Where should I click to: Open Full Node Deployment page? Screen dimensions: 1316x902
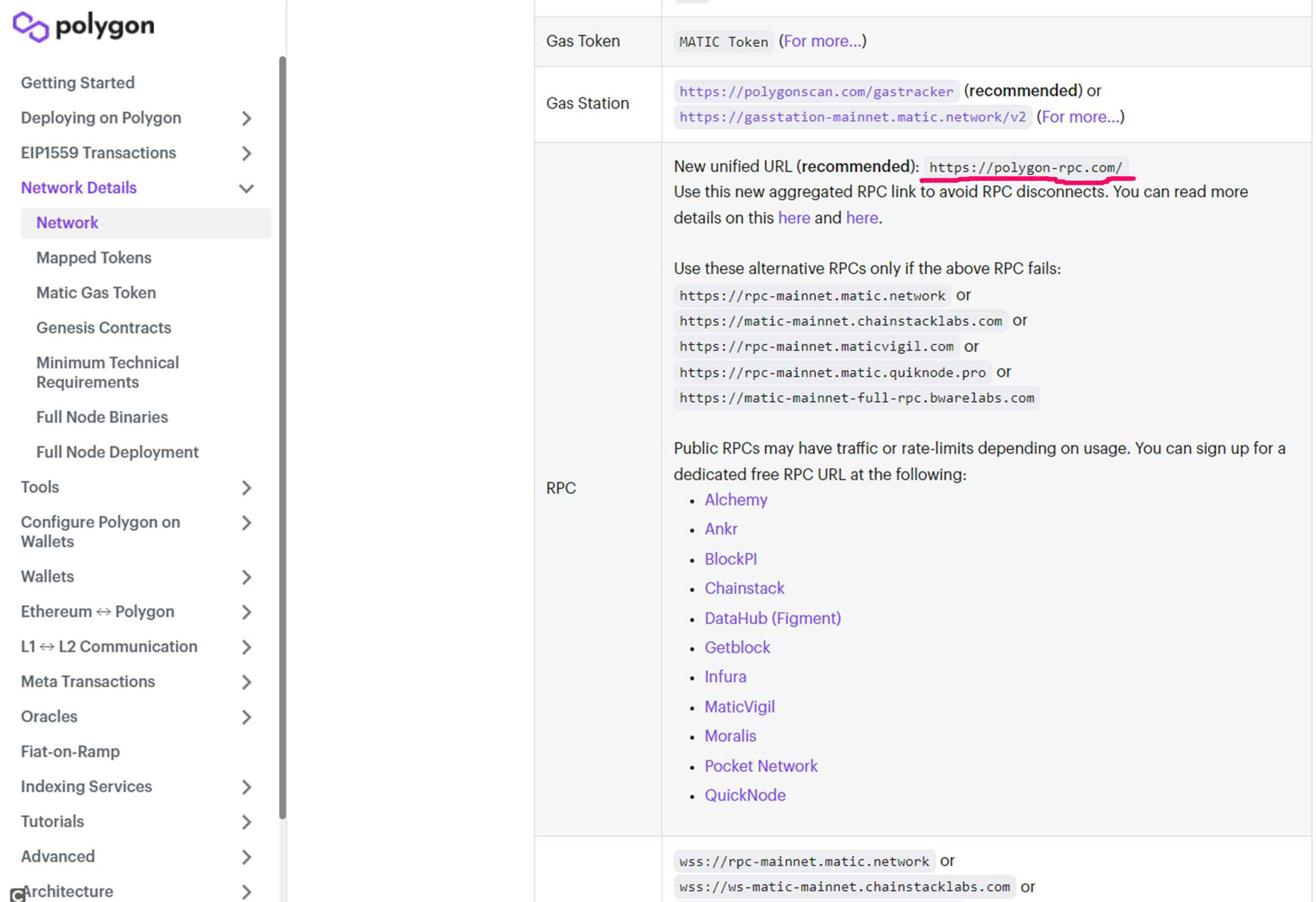(117, 452)
